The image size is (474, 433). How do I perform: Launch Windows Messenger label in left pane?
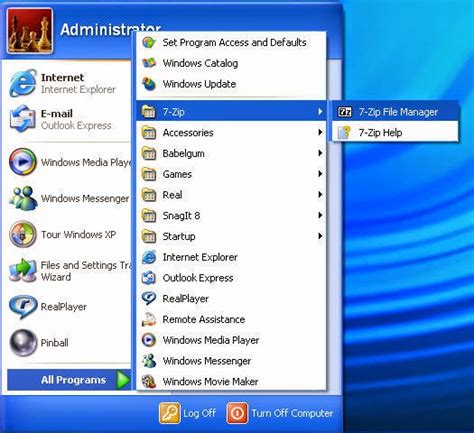85,198
